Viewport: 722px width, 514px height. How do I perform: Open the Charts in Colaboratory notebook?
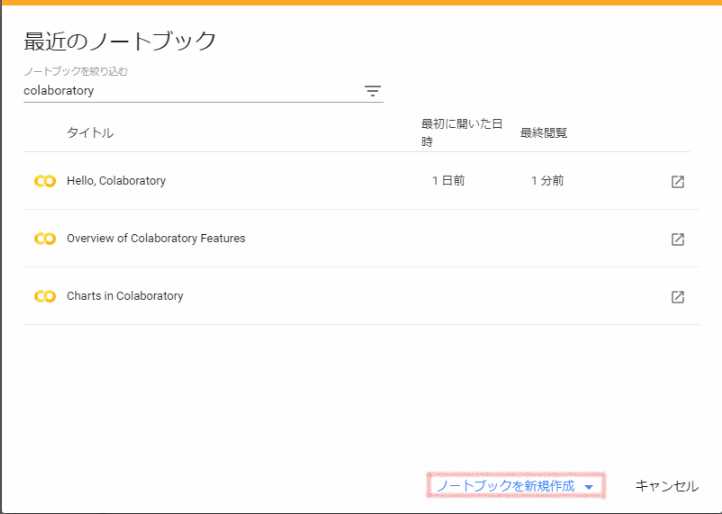pos(125,297)
